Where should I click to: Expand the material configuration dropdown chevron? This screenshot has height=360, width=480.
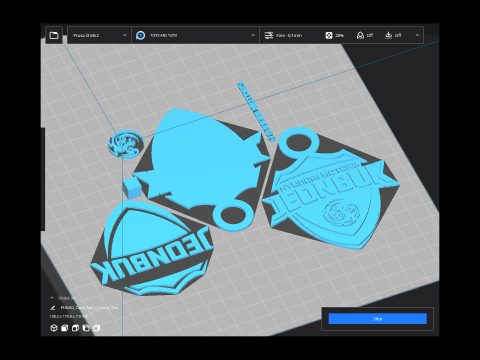coord(253,35)
